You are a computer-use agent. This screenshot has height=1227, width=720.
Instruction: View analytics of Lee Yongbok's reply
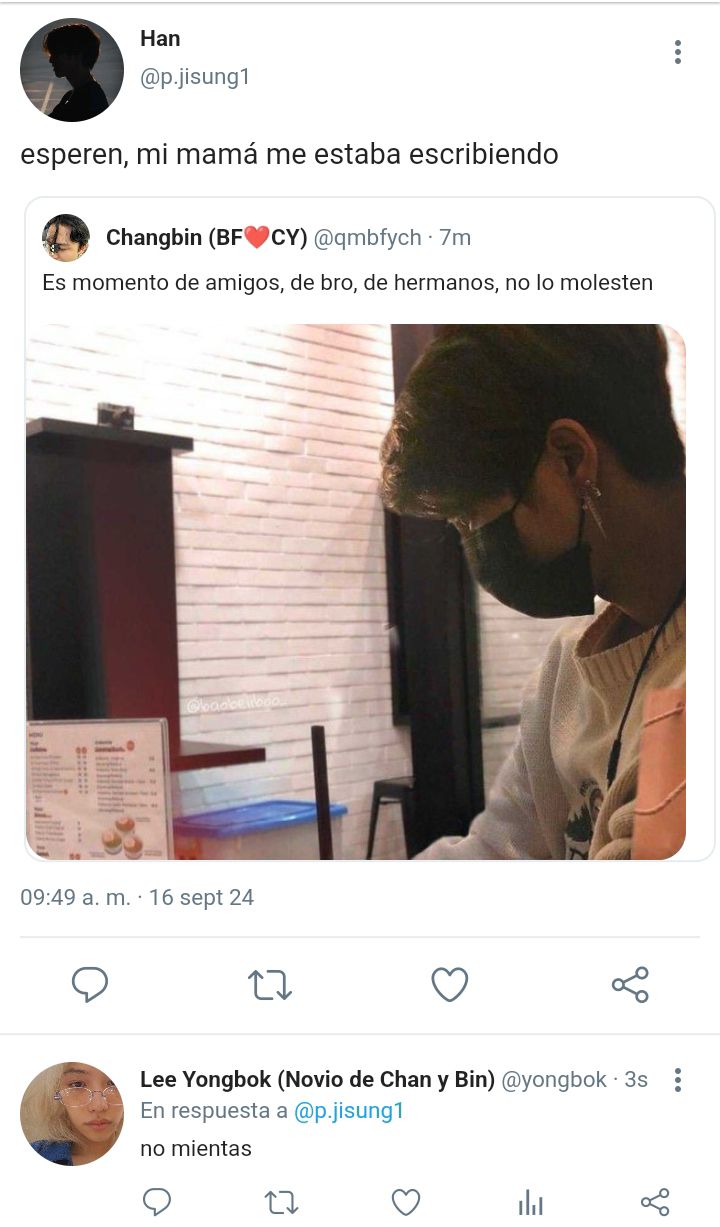tap(530, 1202)
